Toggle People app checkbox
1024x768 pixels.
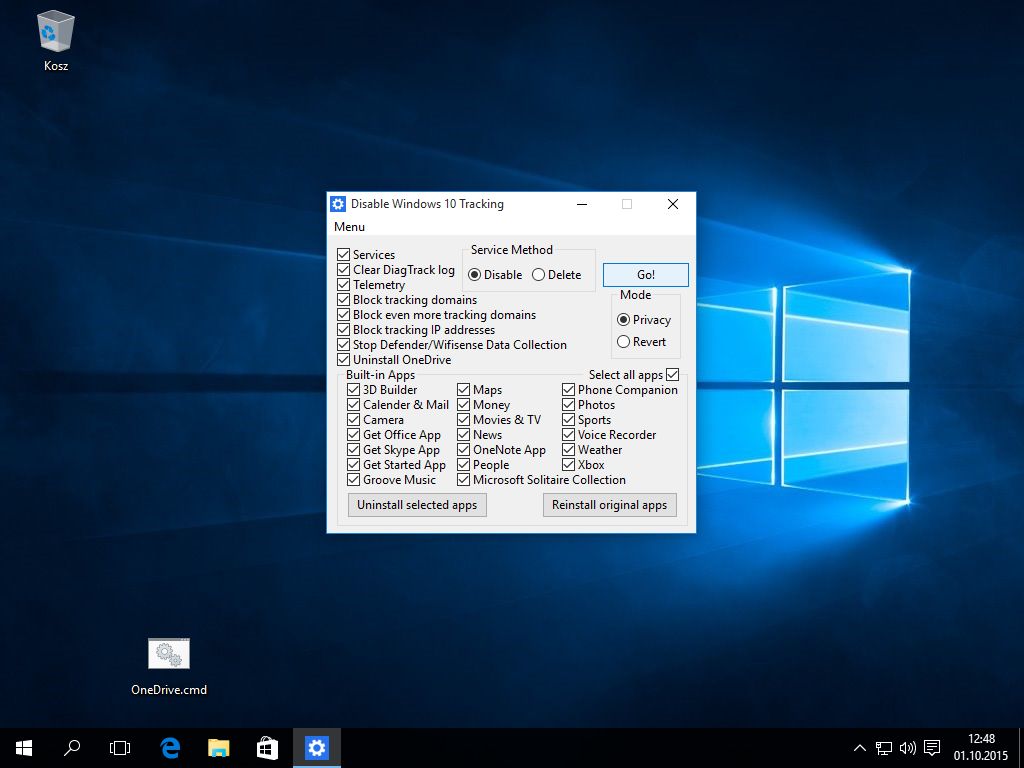[x=463, y=464]
